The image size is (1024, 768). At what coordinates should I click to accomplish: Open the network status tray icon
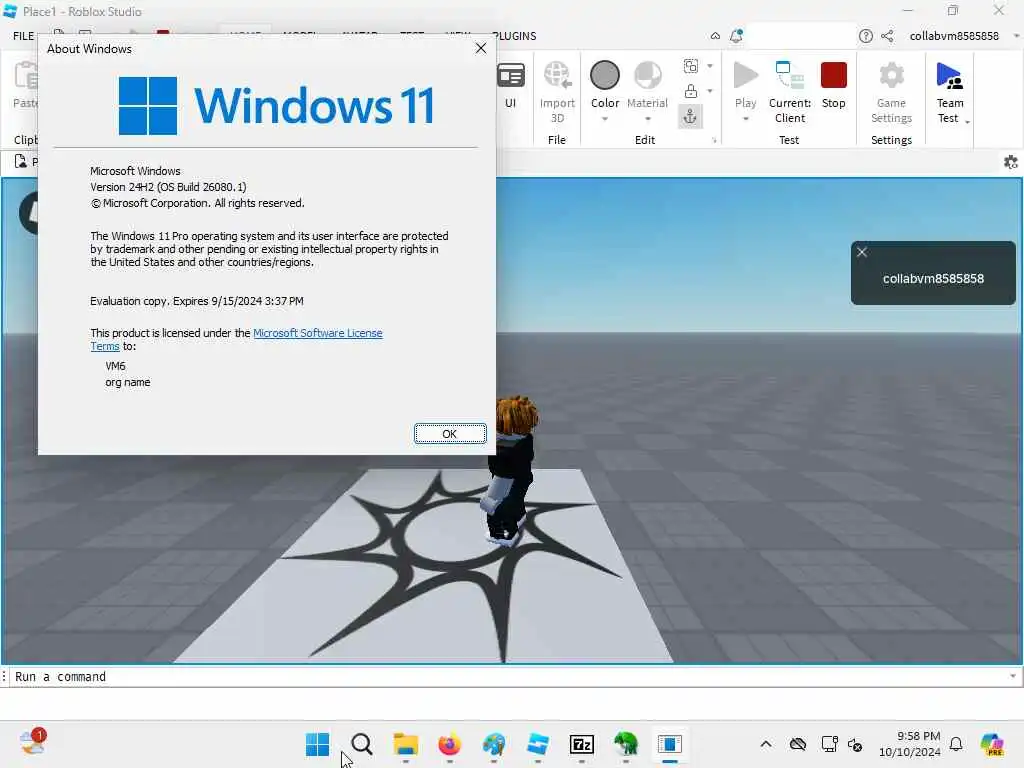829,744
